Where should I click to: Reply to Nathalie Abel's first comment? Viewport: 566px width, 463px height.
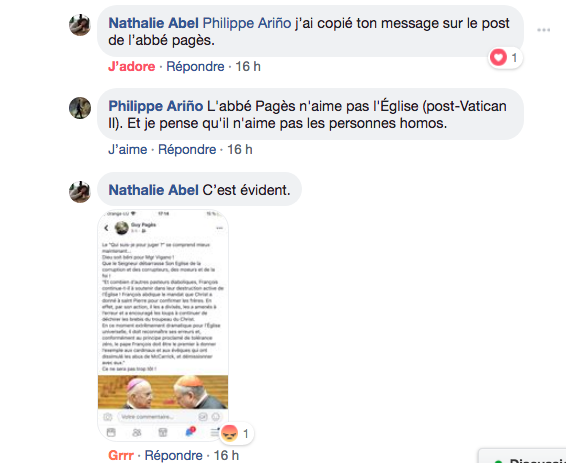pos(195,67)
